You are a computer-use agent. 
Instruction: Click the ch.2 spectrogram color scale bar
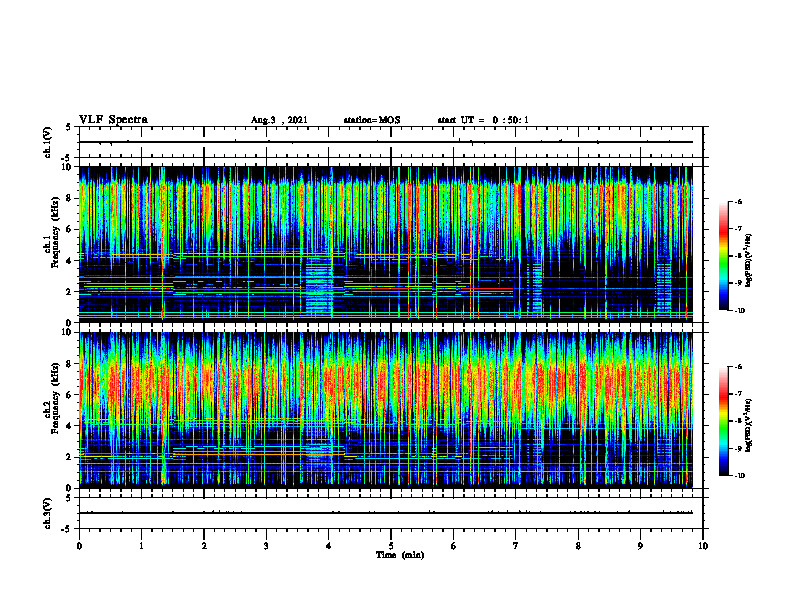coord(723,421)
